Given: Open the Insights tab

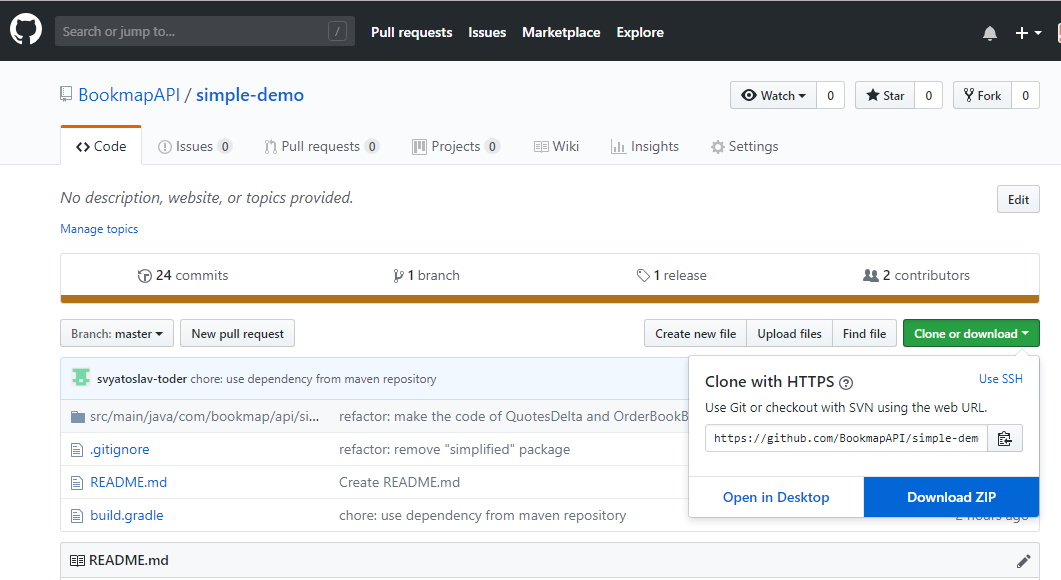Looking at the screenshot, I should coord(645,146).
